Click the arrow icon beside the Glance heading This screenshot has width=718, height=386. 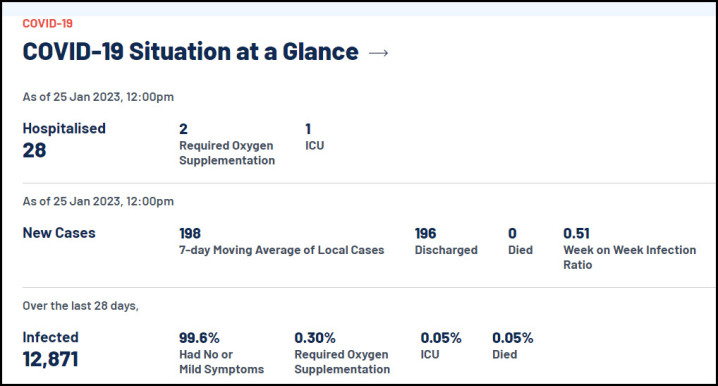click(x=378, y=53)
